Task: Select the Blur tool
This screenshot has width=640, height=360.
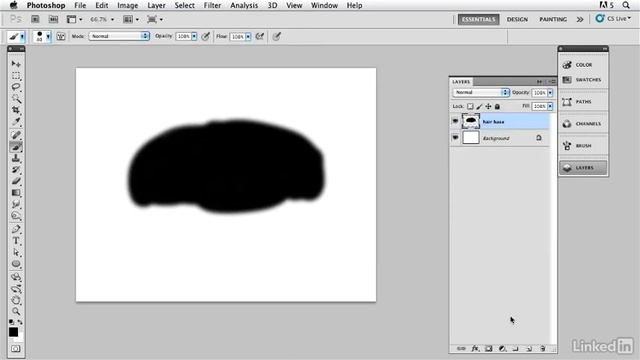Action: [16, 204]
